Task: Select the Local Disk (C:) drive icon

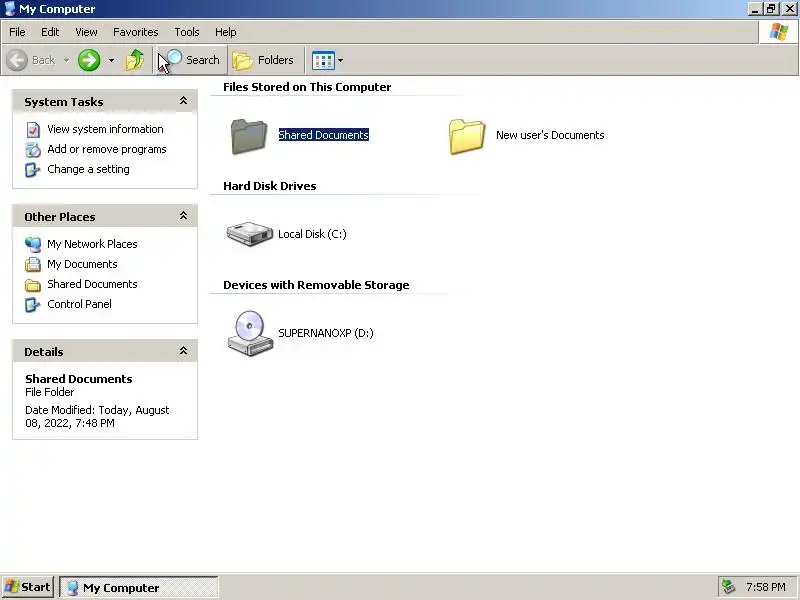Action: point(249,234)
